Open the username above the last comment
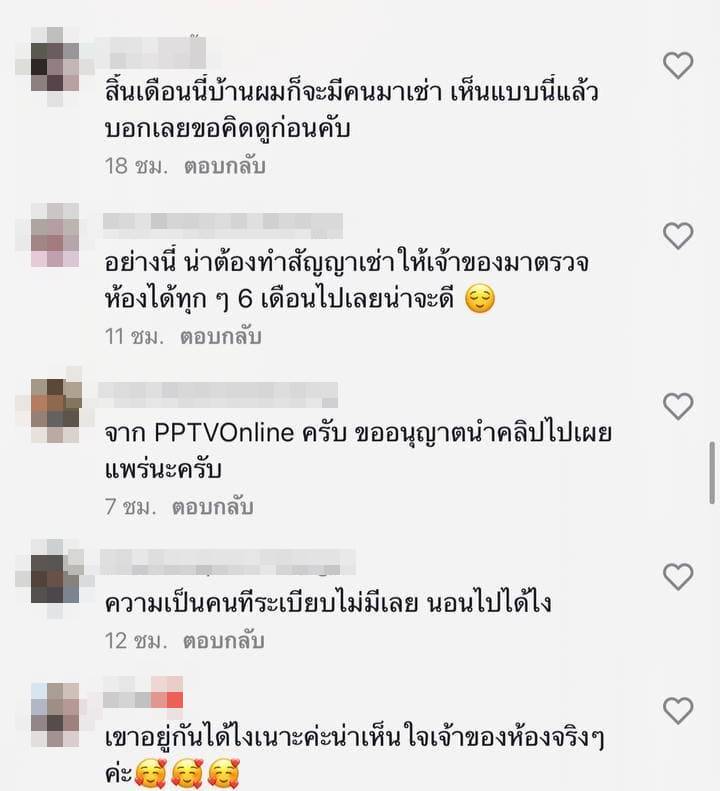720x791 pixels. click(143, 693)
